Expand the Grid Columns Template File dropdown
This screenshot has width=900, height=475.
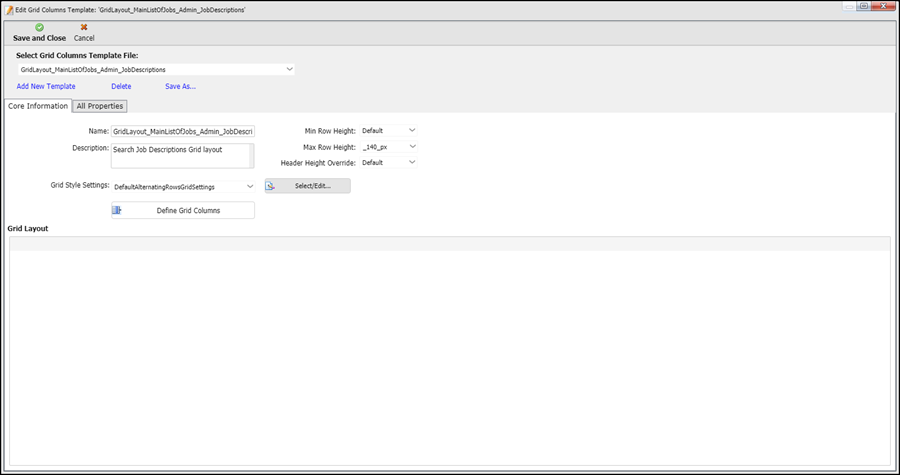coord(289,70)
